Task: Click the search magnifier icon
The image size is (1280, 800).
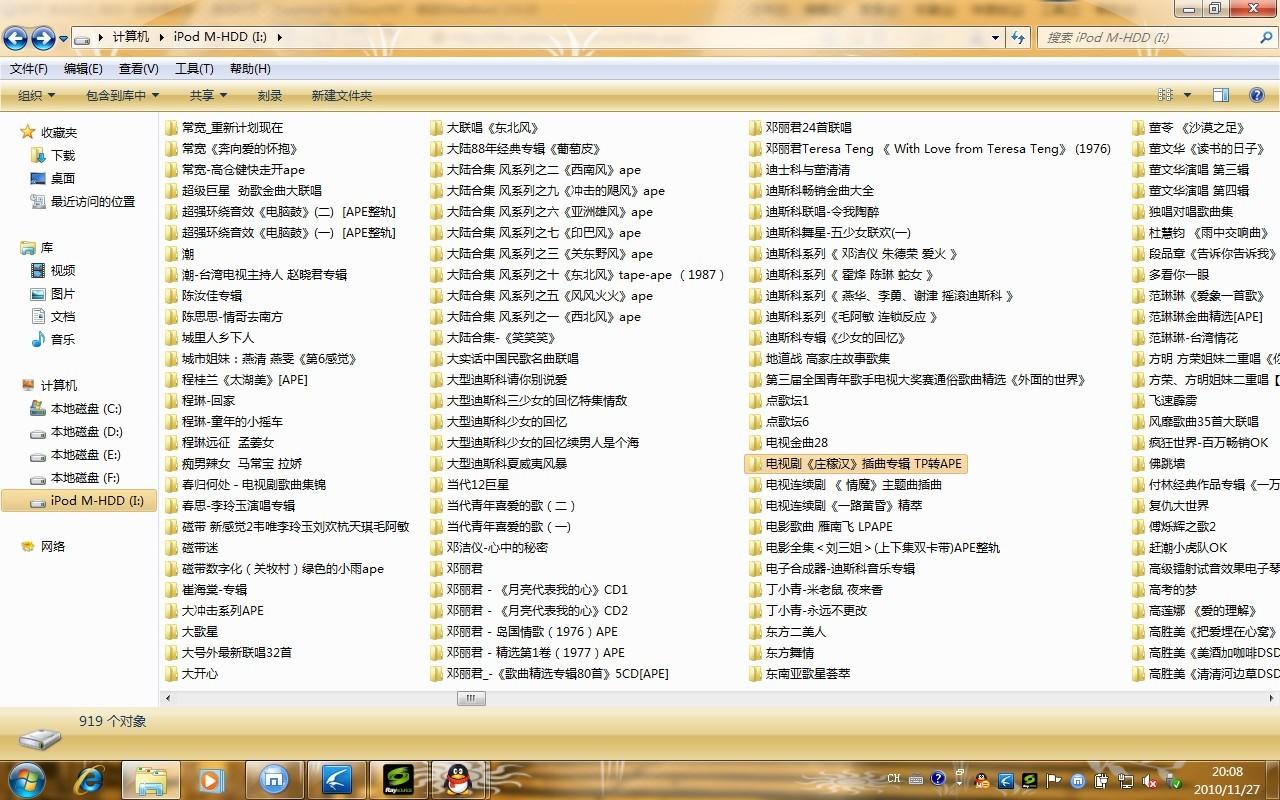Action: coord(1265,37)
